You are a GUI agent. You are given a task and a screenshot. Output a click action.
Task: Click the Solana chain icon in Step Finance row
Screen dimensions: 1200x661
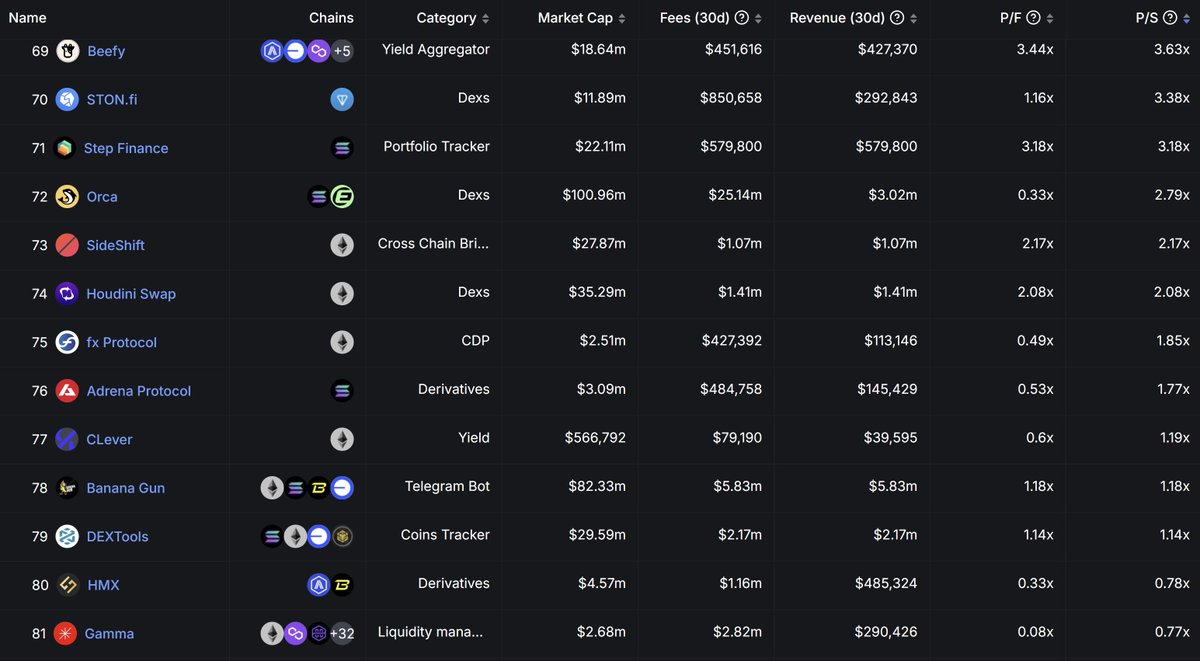click(x=342, y=148)
